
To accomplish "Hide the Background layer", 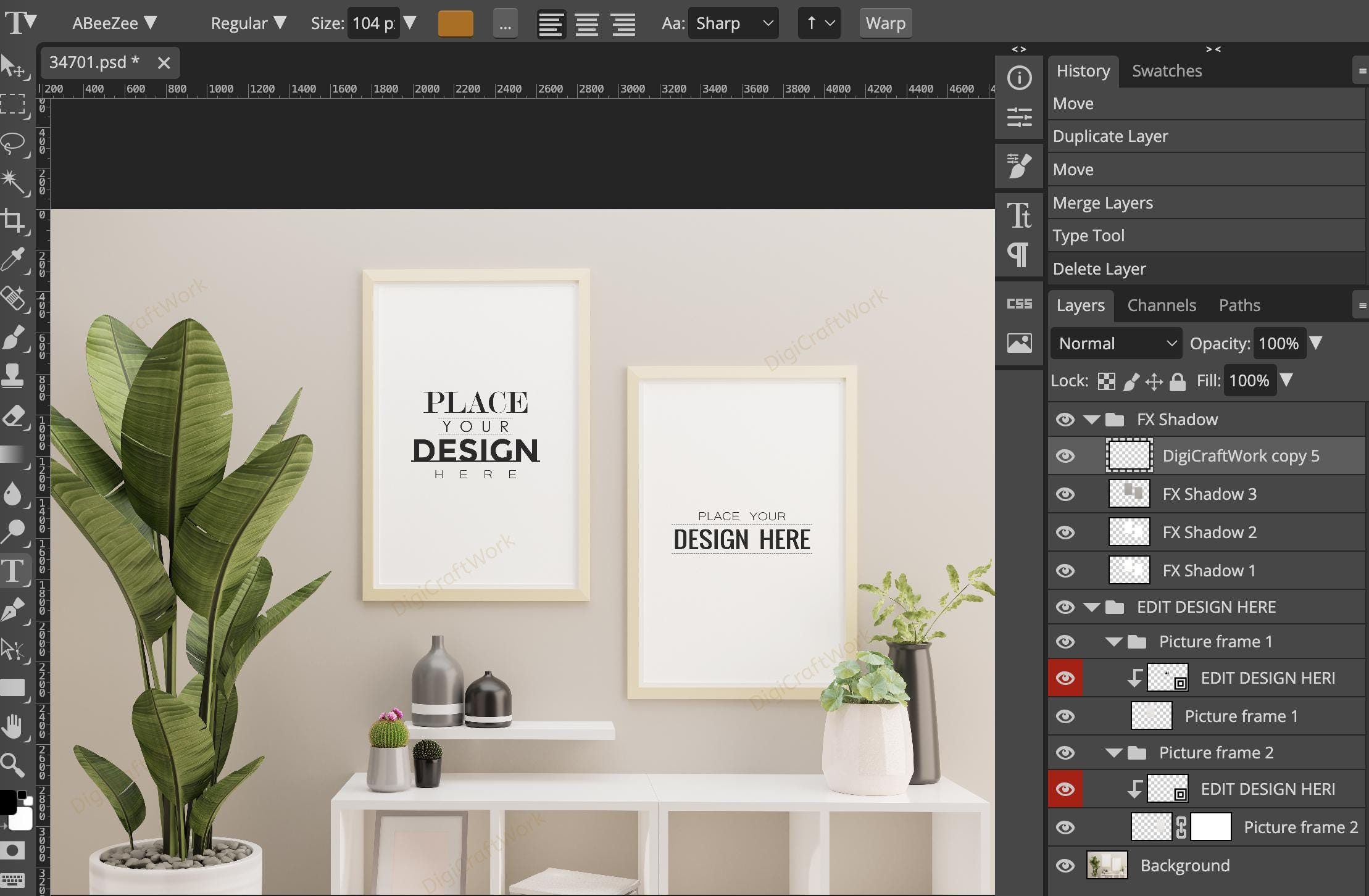I will (x=1065, y=866).
